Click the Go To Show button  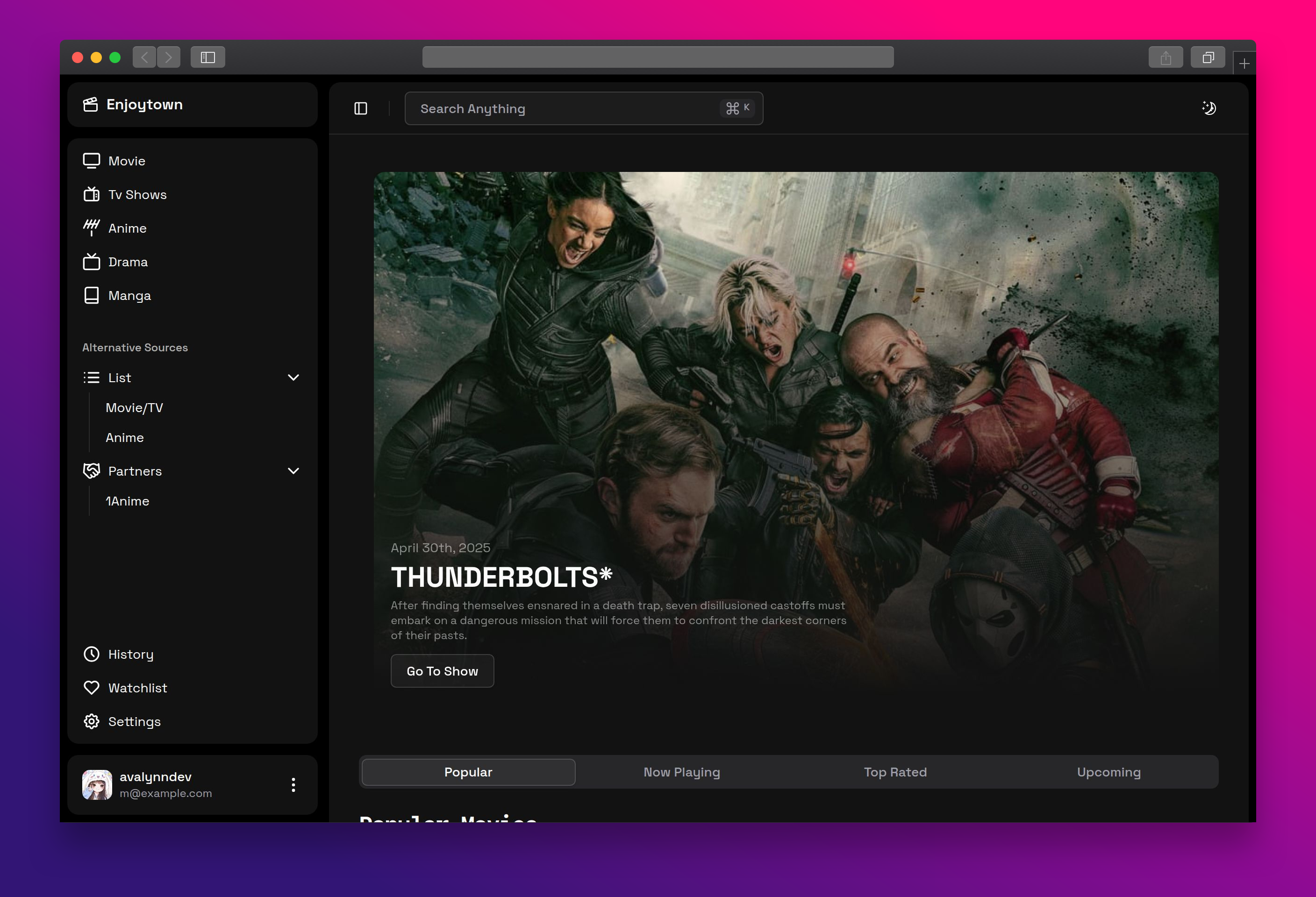[442, 671]
